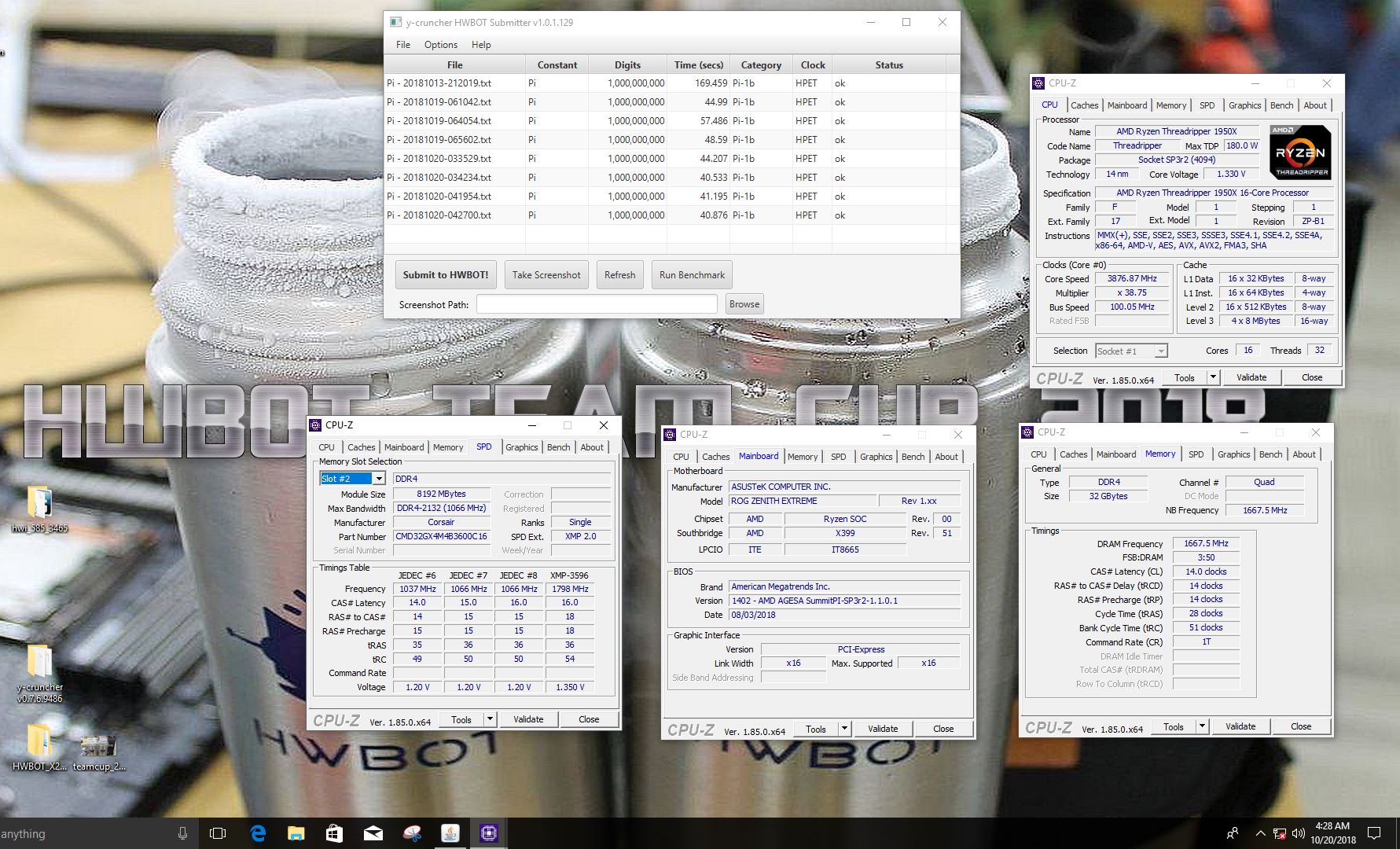Click the Run Benchmark button
Viewport: 1400px width, 849px height.
692,275
